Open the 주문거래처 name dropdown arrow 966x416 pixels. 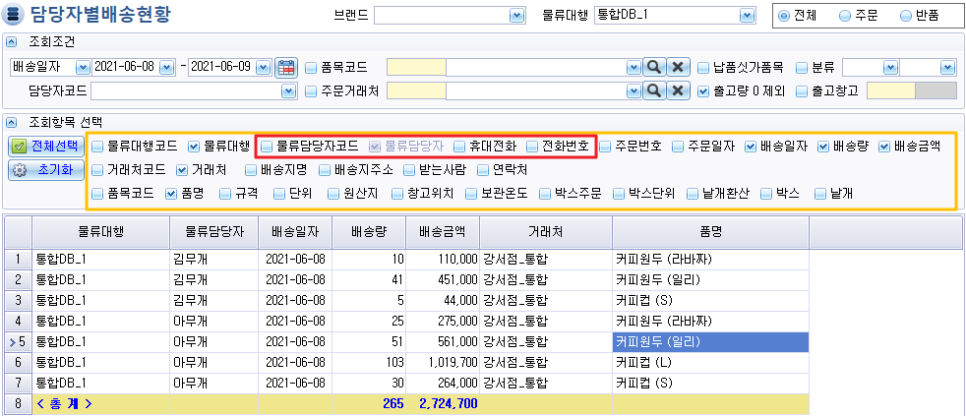(x=634, y=91)
